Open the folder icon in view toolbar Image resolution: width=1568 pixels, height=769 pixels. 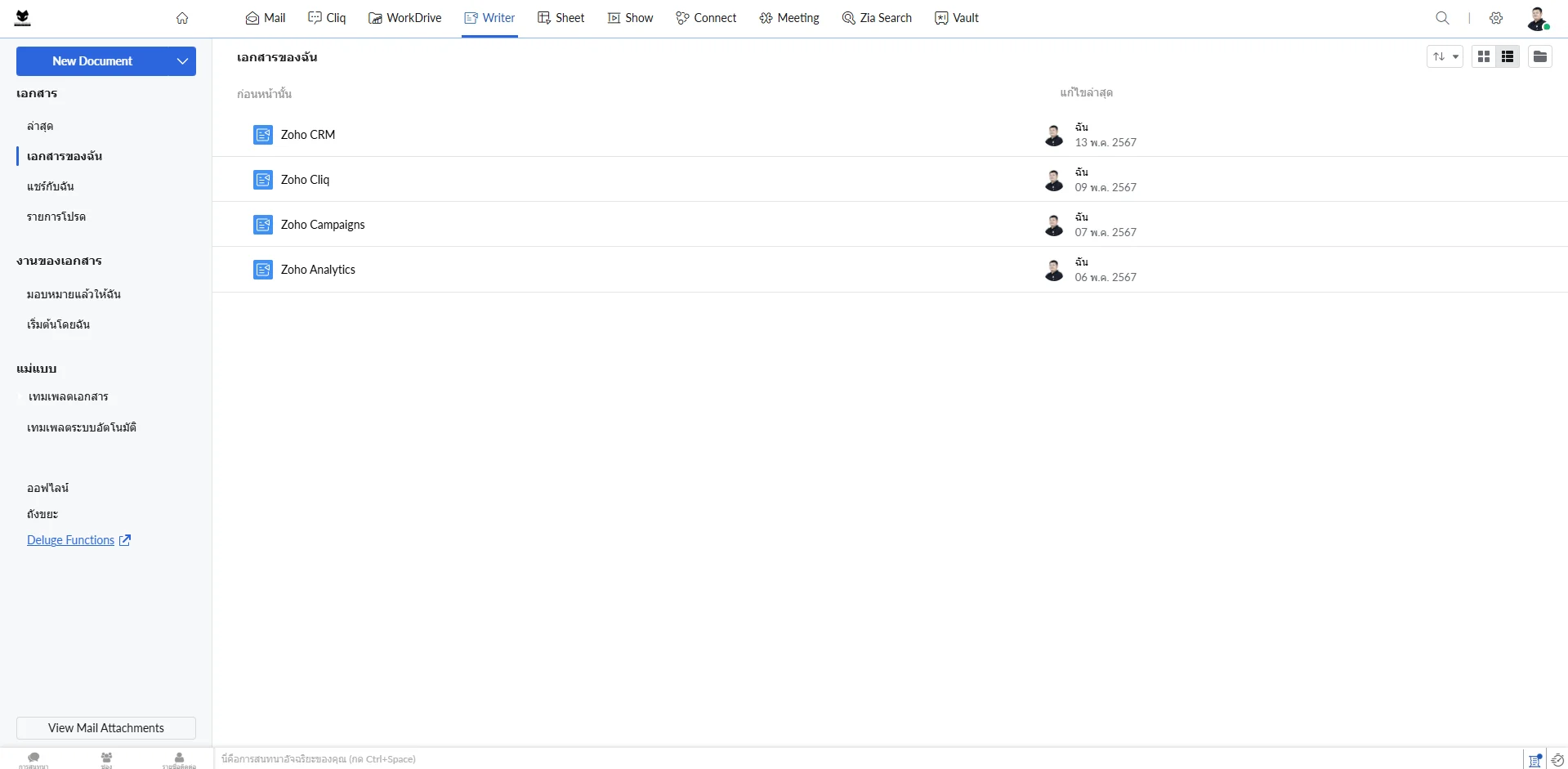click(1539, 56)
